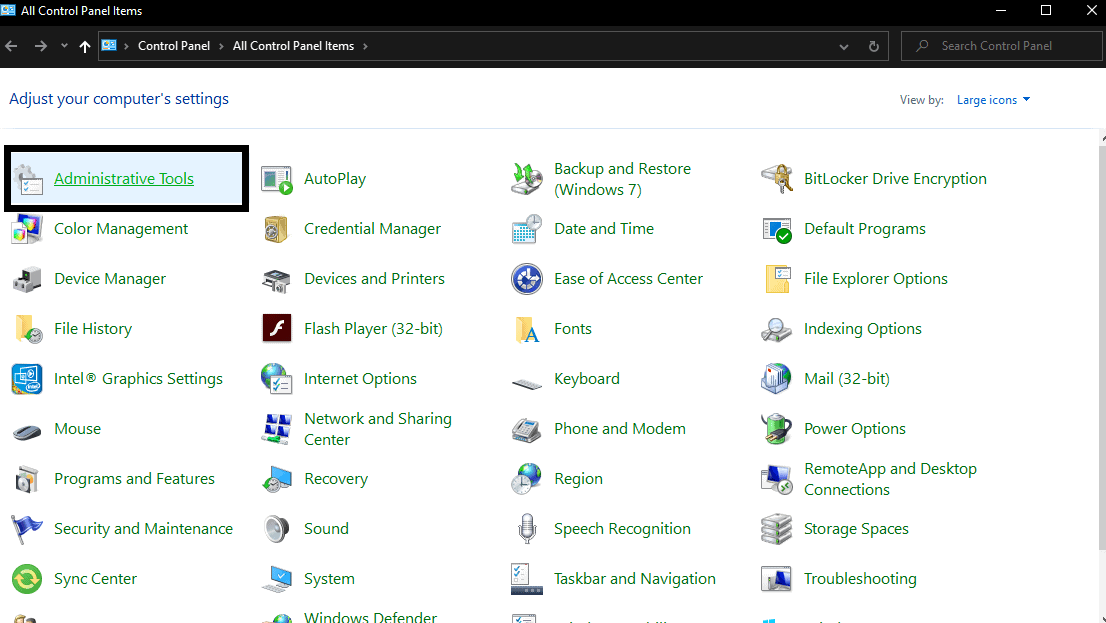Image resolution: width=1106 pixels, height=623 pixels.
Task: Click the Mail (32-bit) icon
Action: click(777, 379)
